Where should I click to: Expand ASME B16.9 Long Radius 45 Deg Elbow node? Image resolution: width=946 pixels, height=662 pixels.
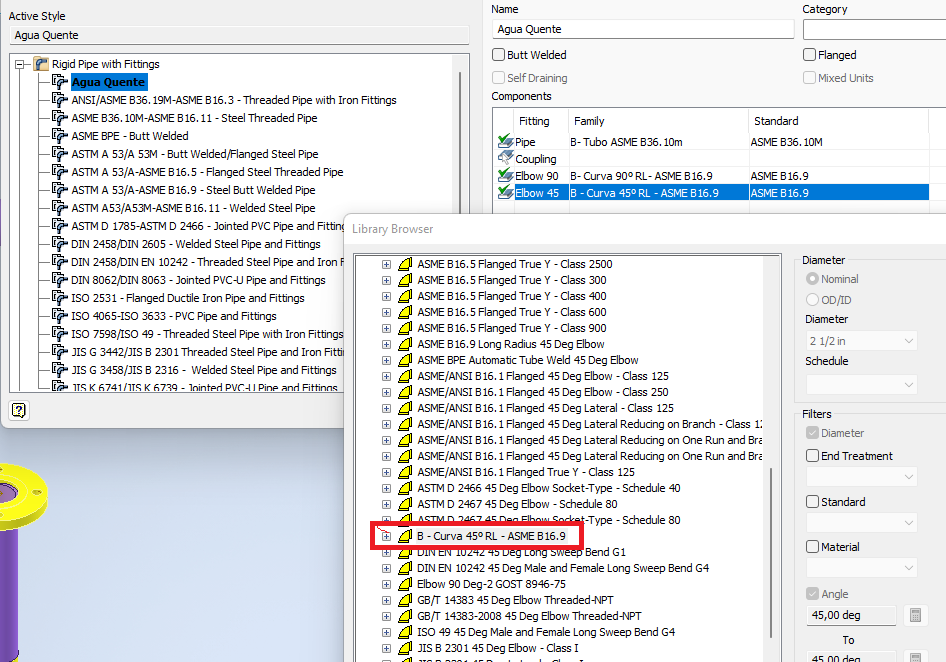386,345
